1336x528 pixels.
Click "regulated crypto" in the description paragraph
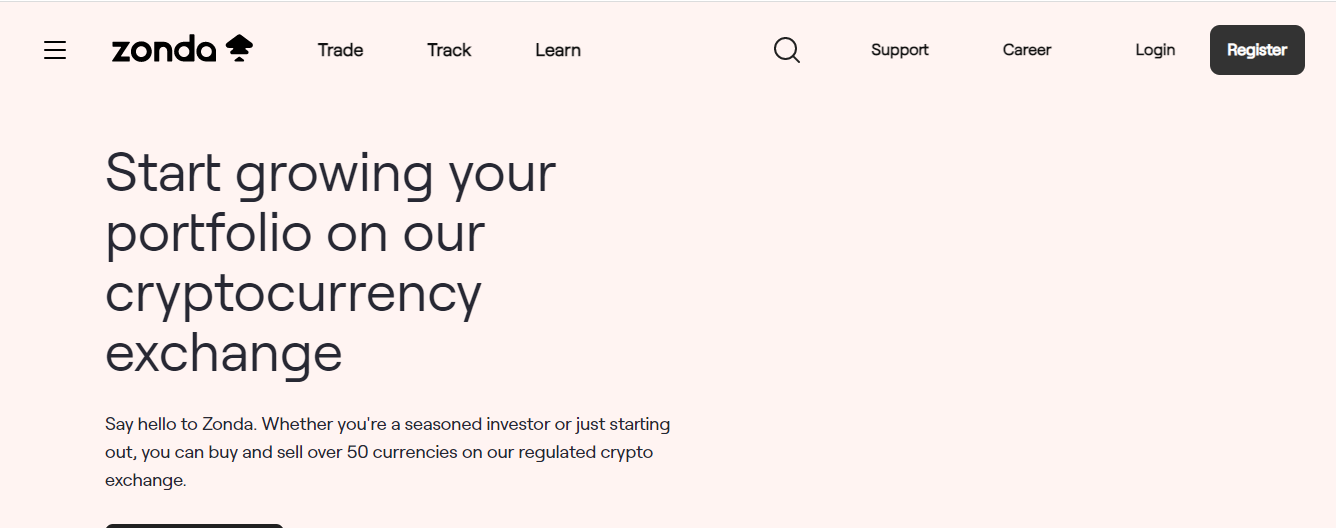pos(586,452)
